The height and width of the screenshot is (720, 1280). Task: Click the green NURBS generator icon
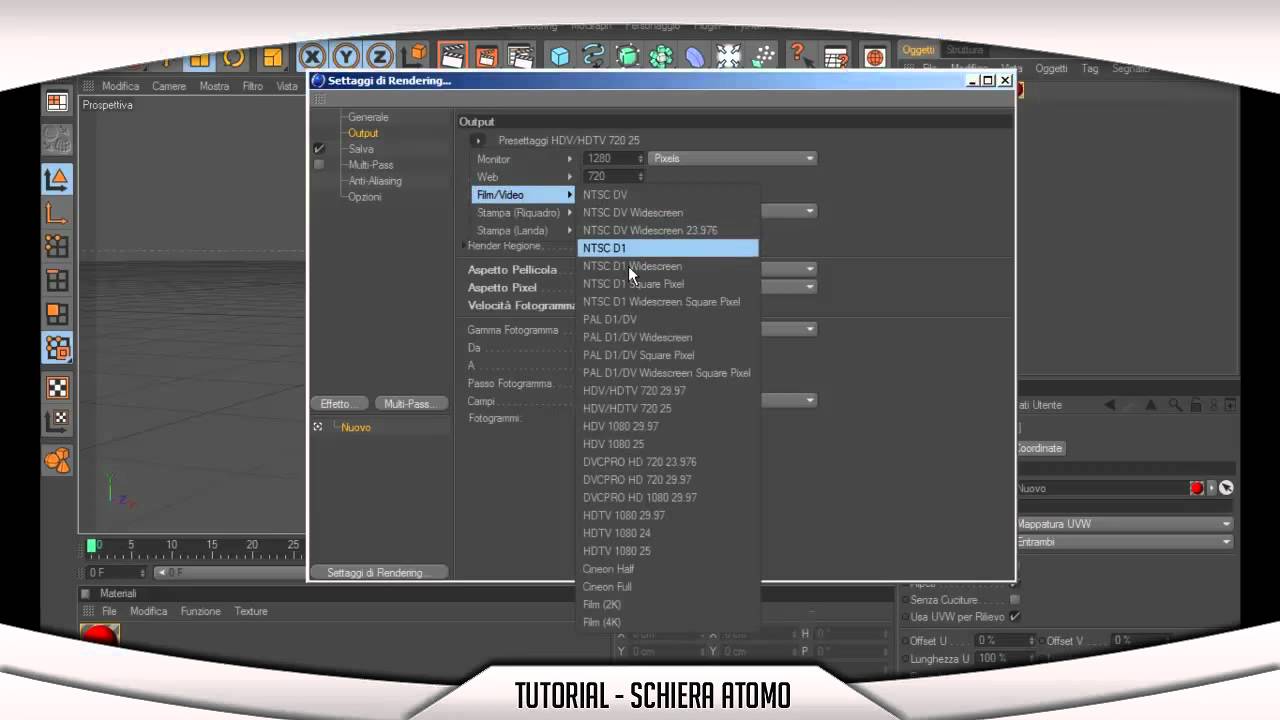[628, 57]
